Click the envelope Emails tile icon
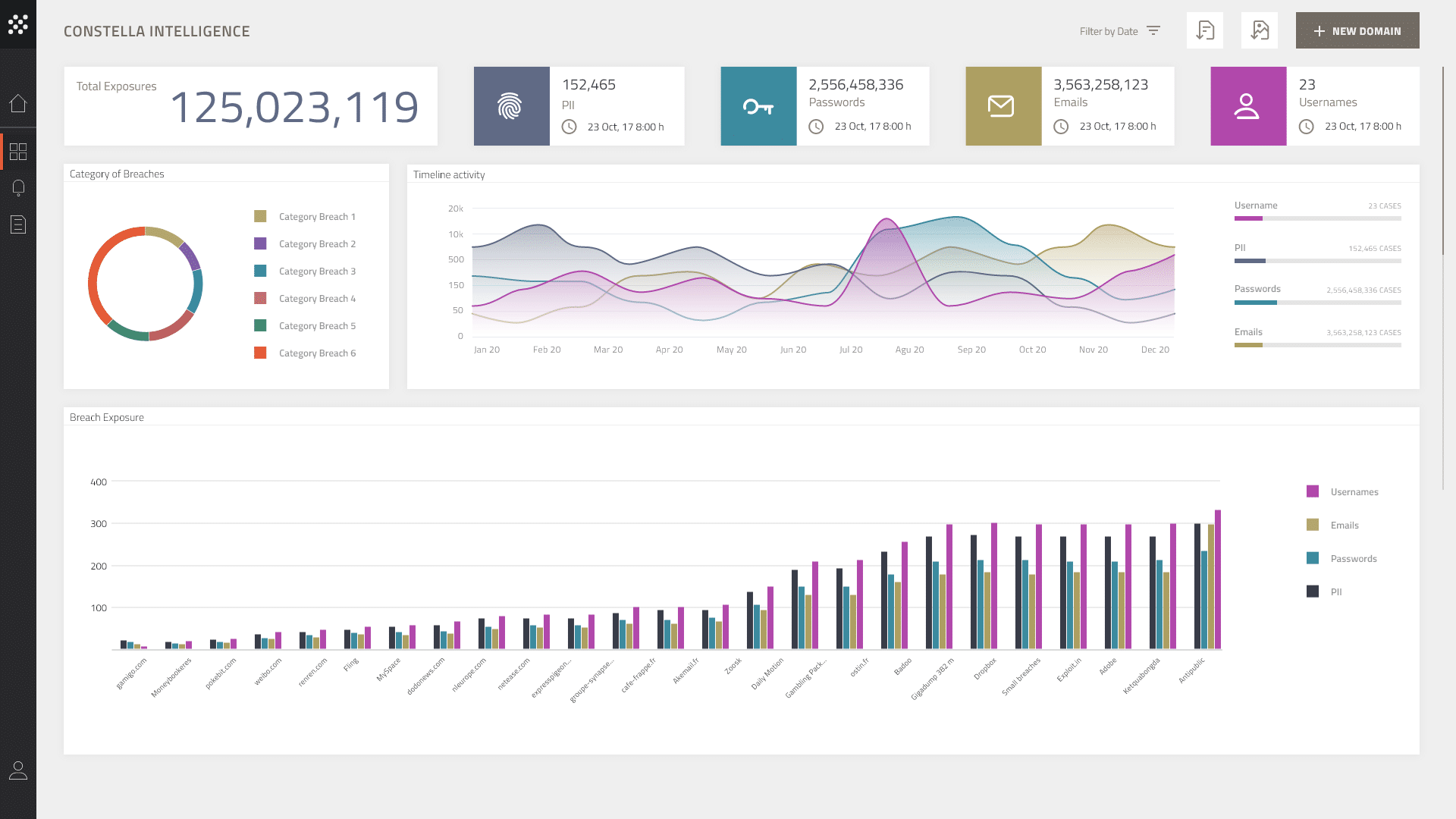Image resolution: width=1456 pixels, height=819 pixels. [1003, 106]
